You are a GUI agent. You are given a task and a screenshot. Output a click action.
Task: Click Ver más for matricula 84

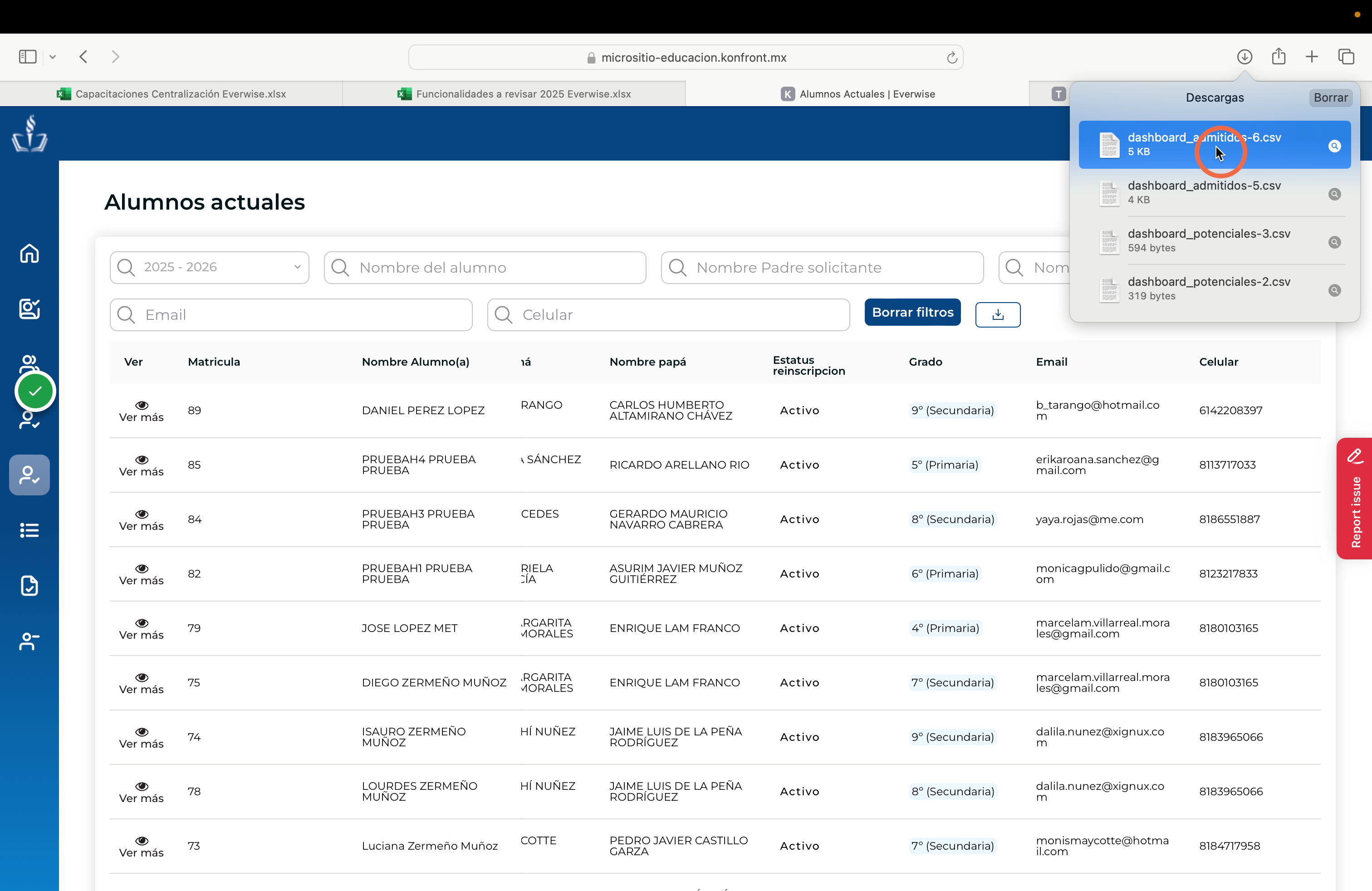pyautogui.click(x=141, y=520)
